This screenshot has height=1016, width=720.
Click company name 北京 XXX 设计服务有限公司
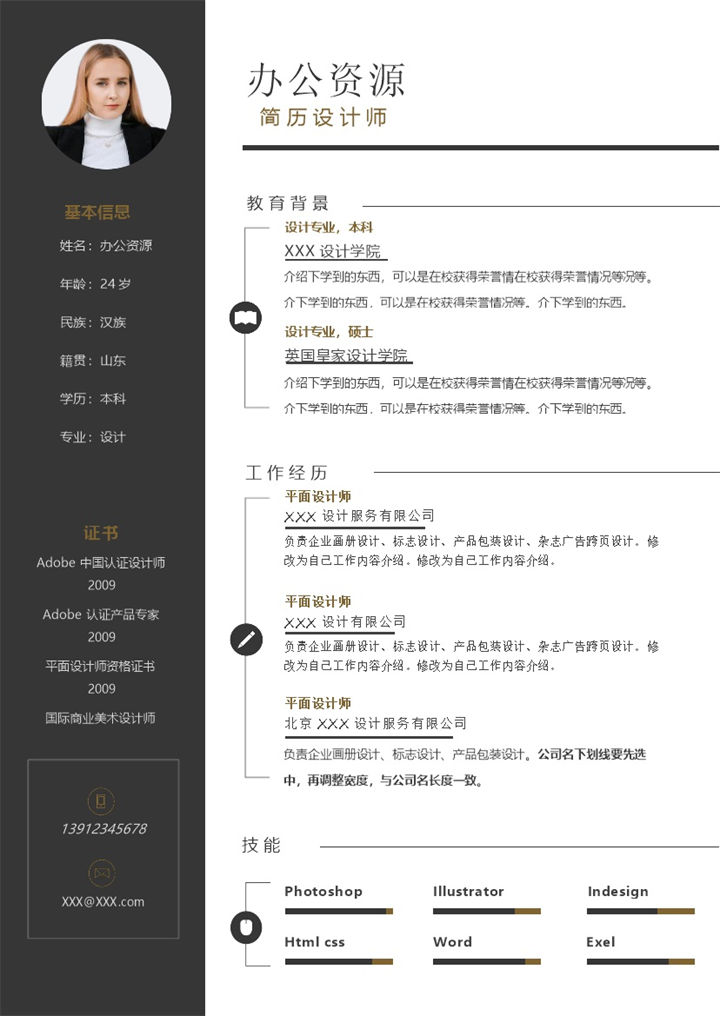pyautogui.click(x=375, y=723)
